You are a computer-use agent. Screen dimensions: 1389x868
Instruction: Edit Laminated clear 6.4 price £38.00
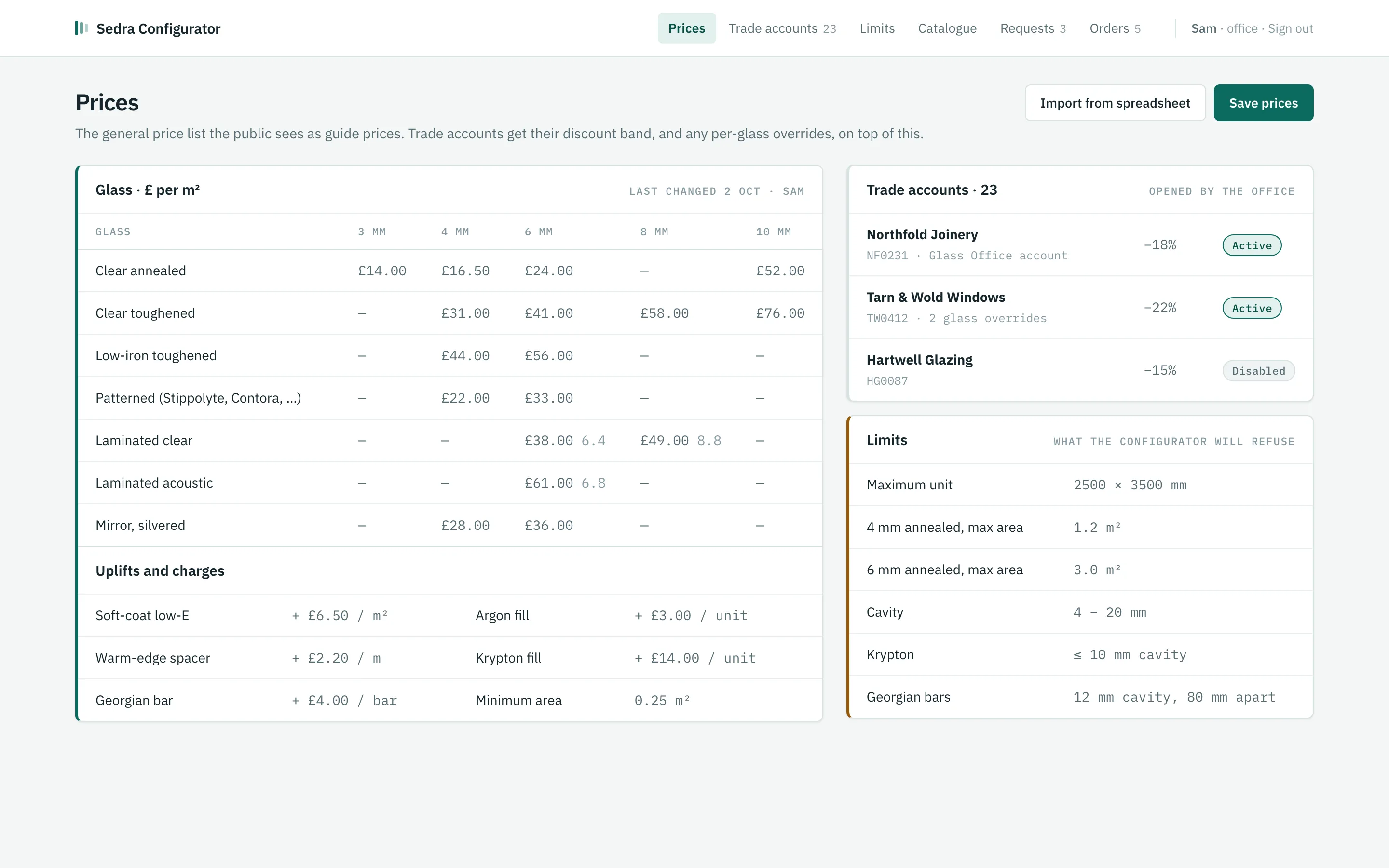[549, 441]
